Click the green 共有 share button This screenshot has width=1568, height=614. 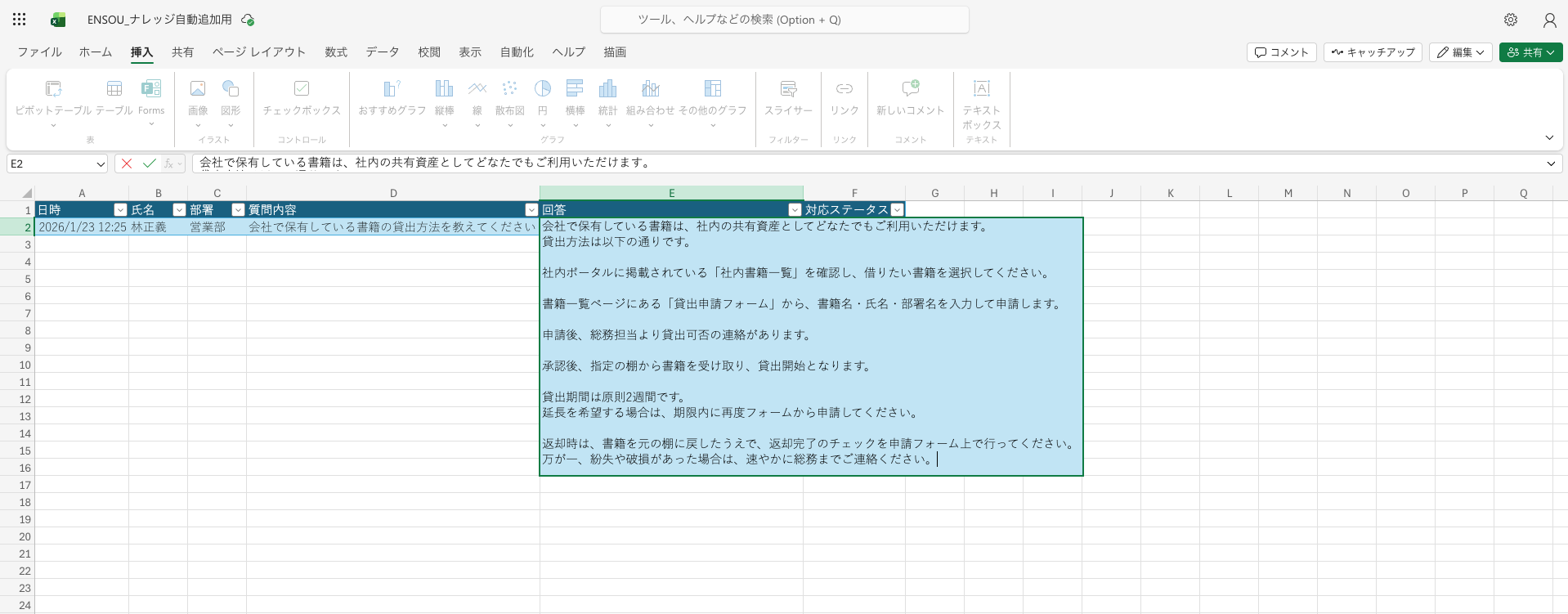[x=1530, y=52]
